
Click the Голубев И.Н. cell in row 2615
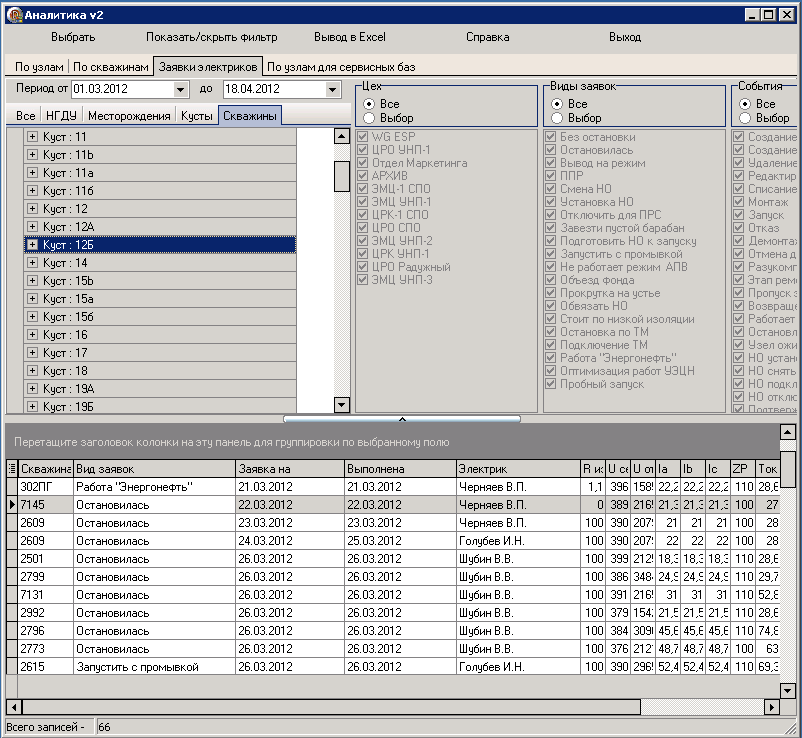[518, 667]
